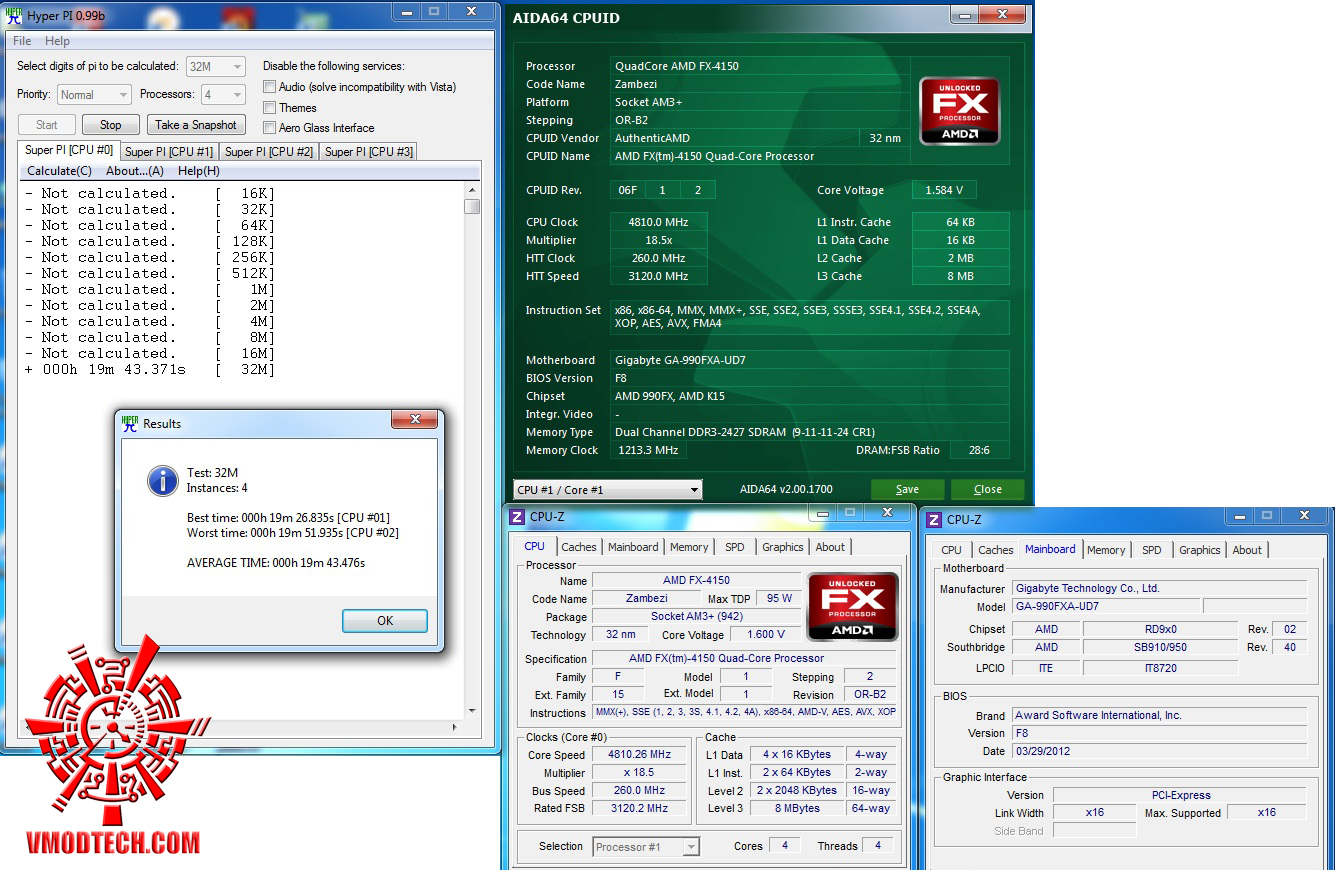Click 'AVERAGE TIME: 000h 19m 43.476s' text
Screen dimensions: 1335x870
(x=276, y=563)
